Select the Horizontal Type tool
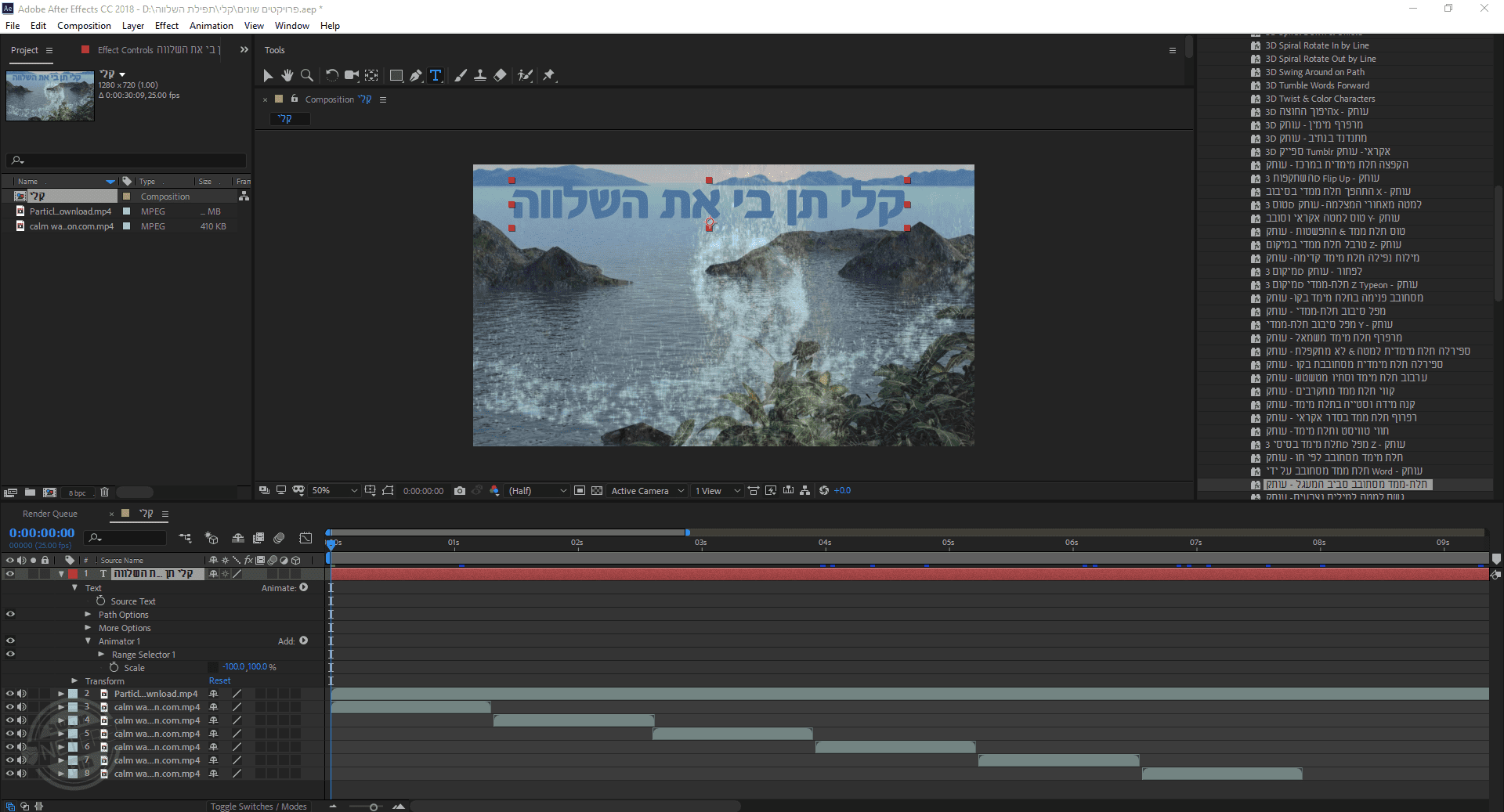 coord(436,75)
